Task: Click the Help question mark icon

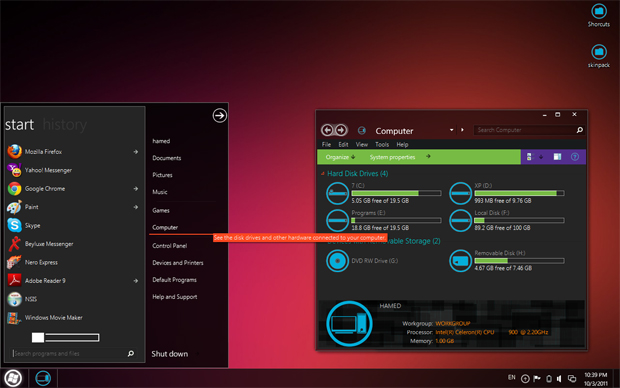Action: 575,157
